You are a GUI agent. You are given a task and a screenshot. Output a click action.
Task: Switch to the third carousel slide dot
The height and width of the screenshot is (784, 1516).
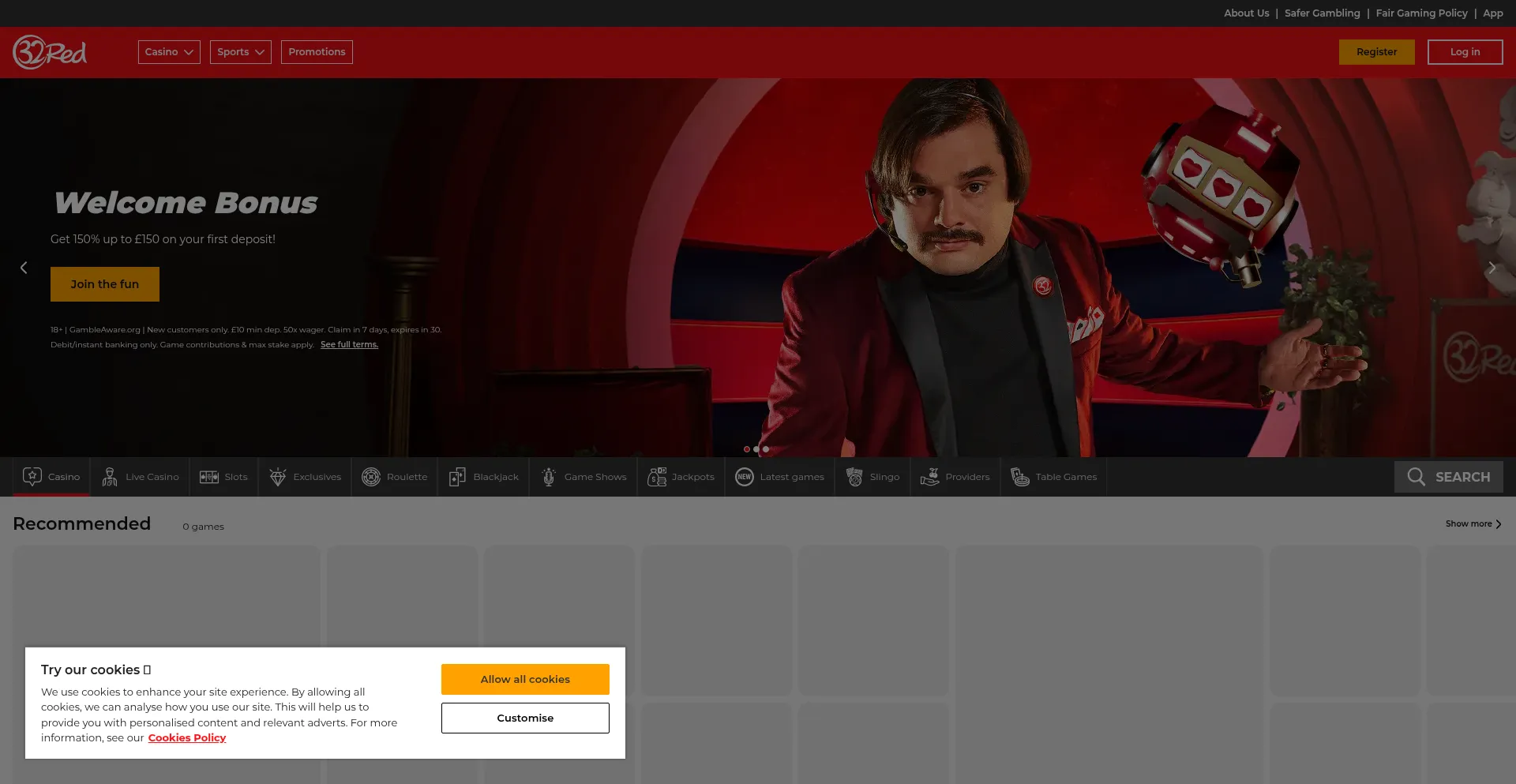766,449
